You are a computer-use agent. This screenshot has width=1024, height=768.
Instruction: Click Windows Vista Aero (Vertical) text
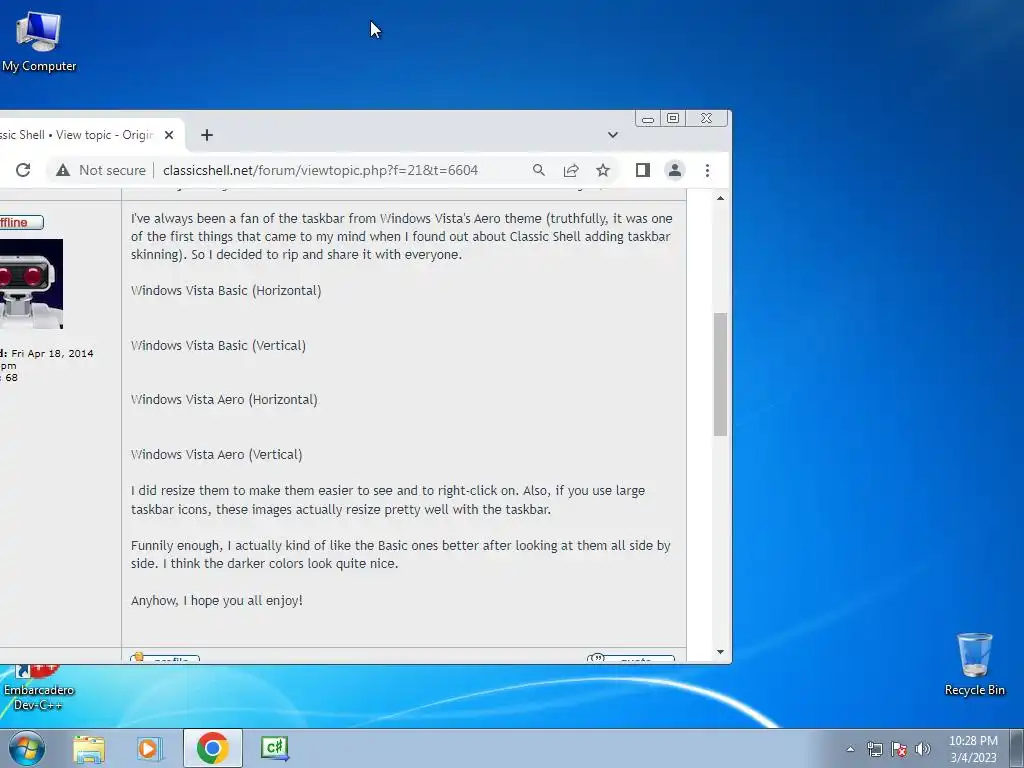coord(216,455)
